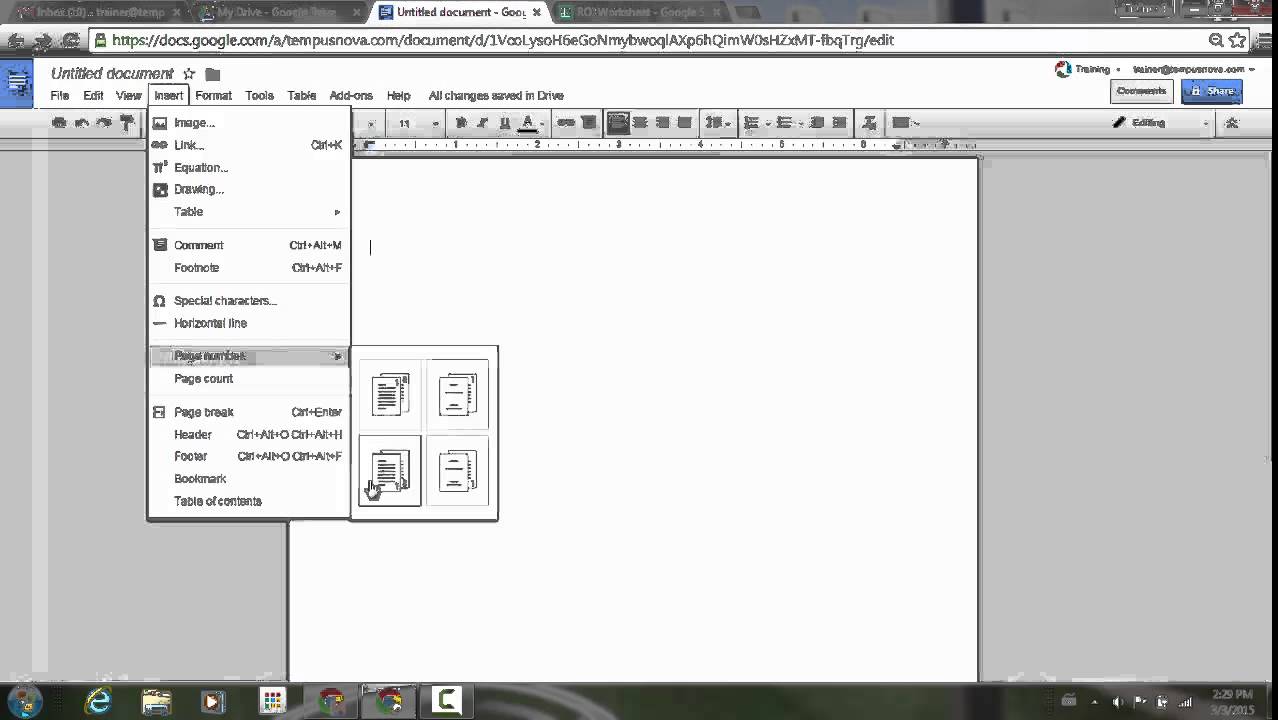Viewport: 1278px width, 720px height.
Task: Open the input tools dropdown in the toolbar
Action: pos(905,123)
